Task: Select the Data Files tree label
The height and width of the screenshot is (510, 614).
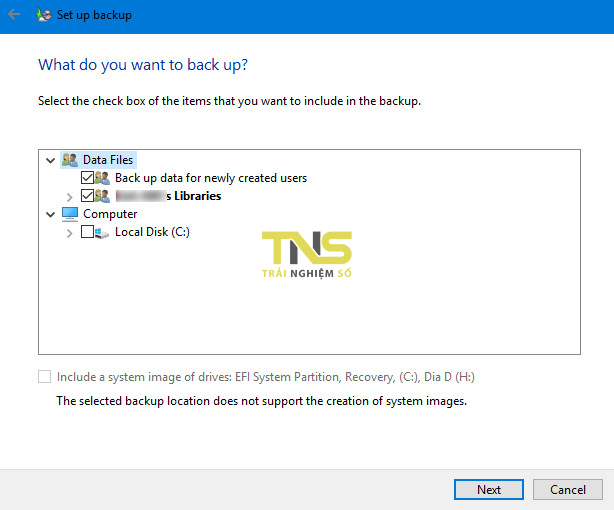Action: (x=108, y=160)
